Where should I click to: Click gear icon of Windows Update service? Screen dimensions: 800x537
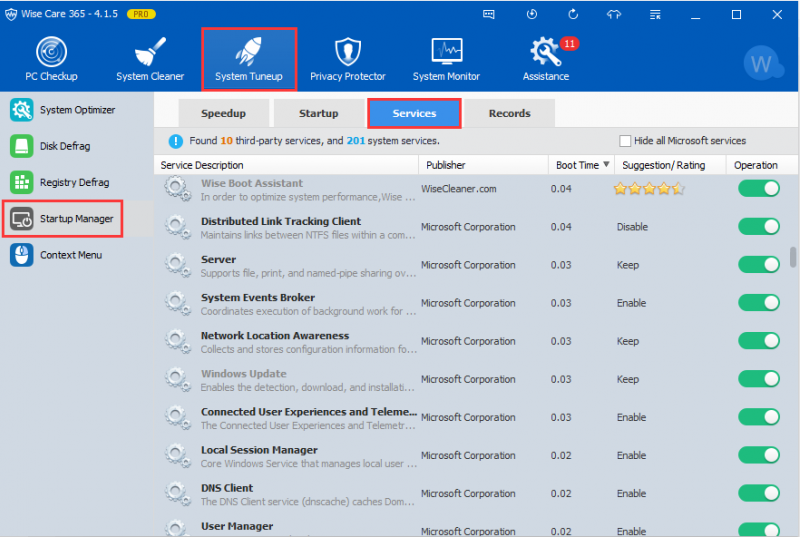178,379
